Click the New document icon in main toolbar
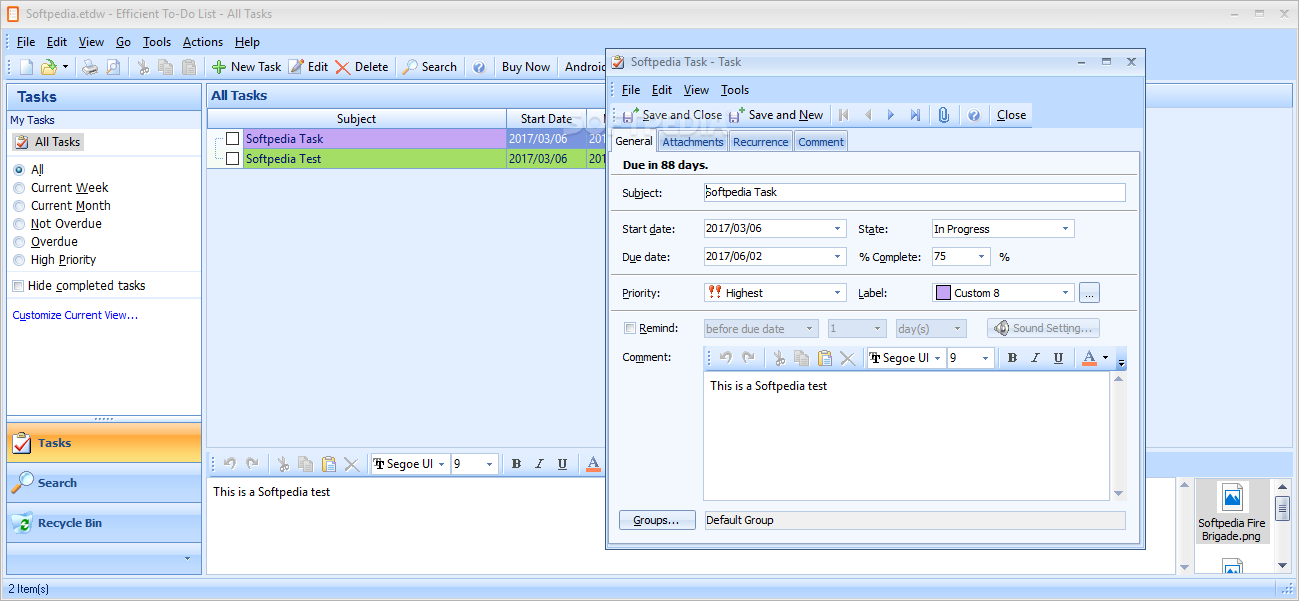The image size is (1299, 601). click(26, 67)
